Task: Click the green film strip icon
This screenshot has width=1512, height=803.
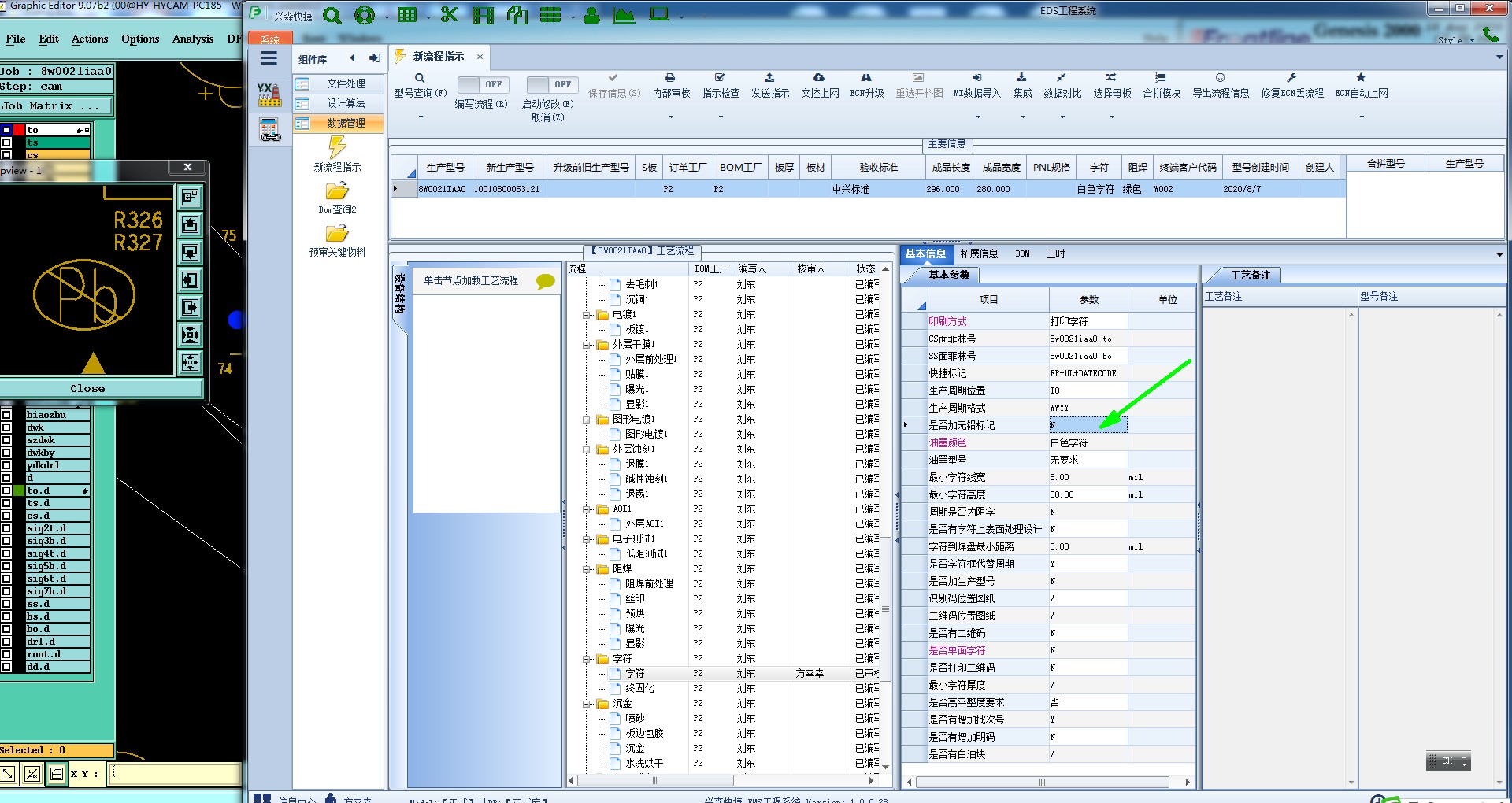Action: point(483,15)
